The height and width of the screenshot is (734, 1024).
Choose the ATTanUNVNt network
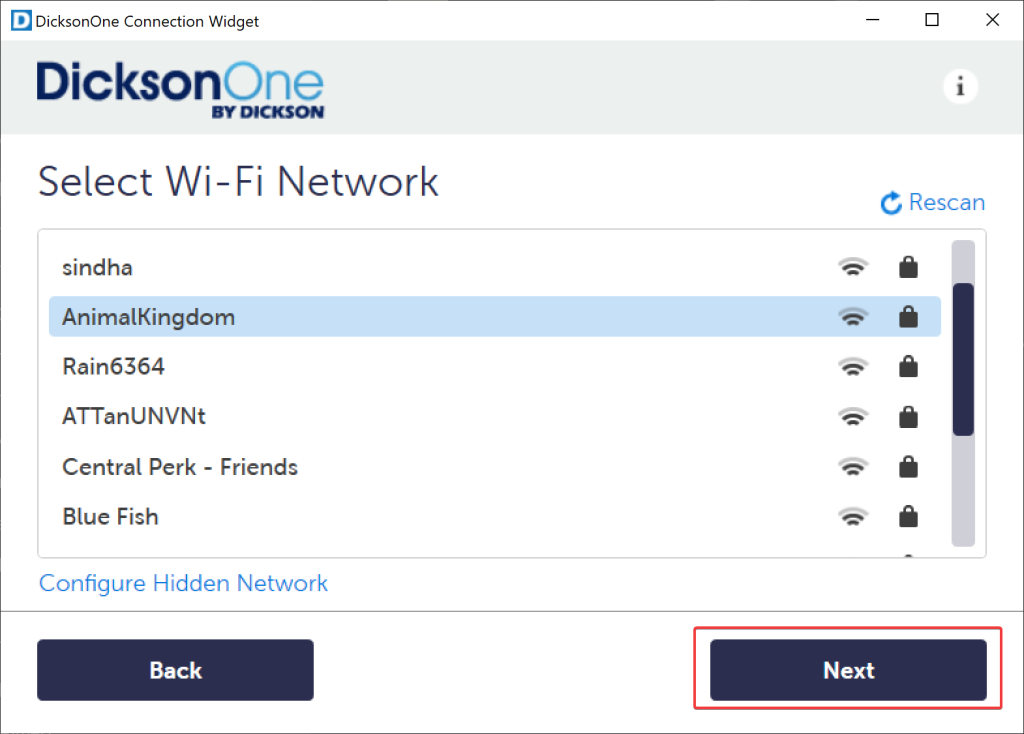(134, 417)
